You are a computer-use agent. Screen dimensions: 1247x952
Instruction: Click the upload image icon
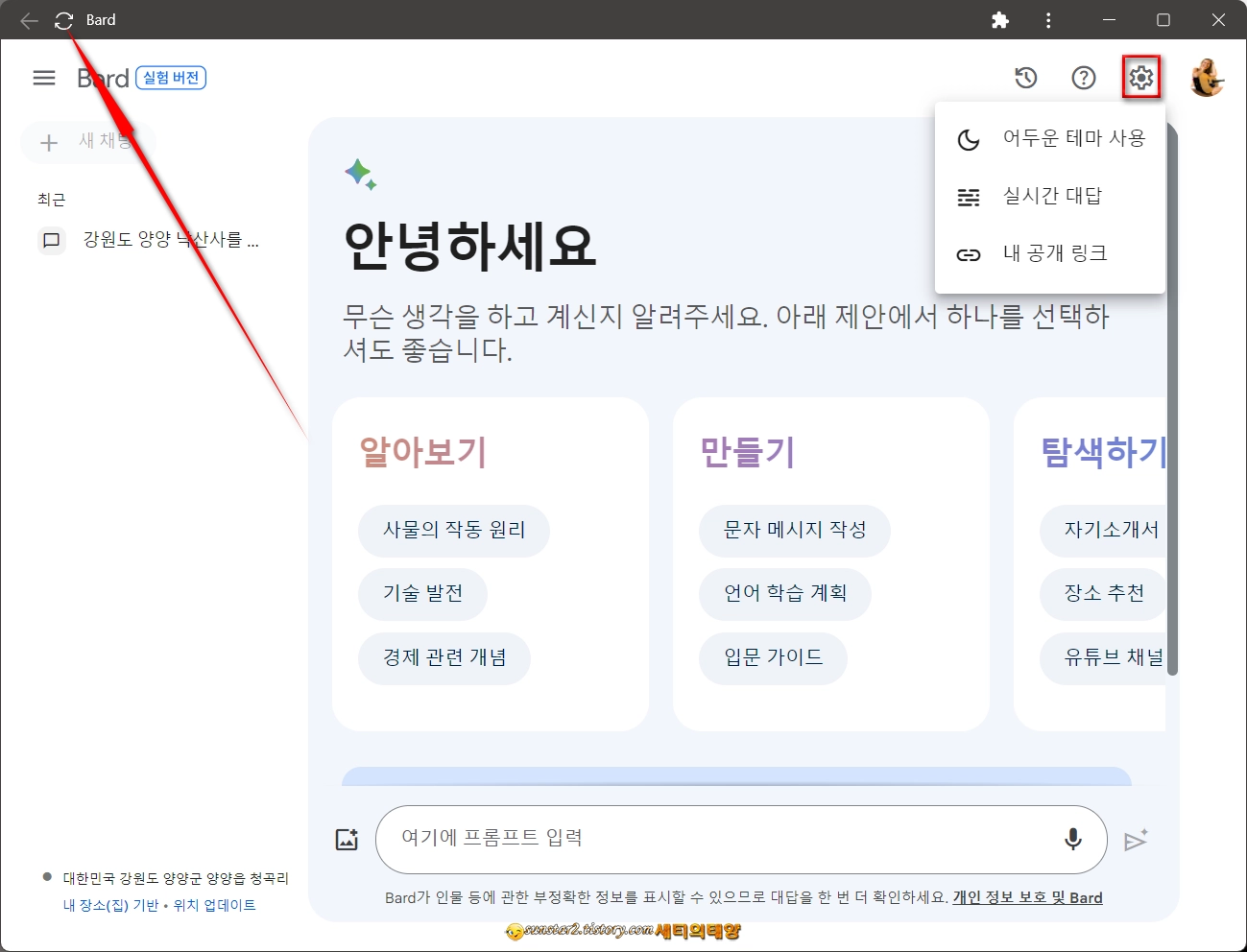pyautogui.click(x=347, y=840)
